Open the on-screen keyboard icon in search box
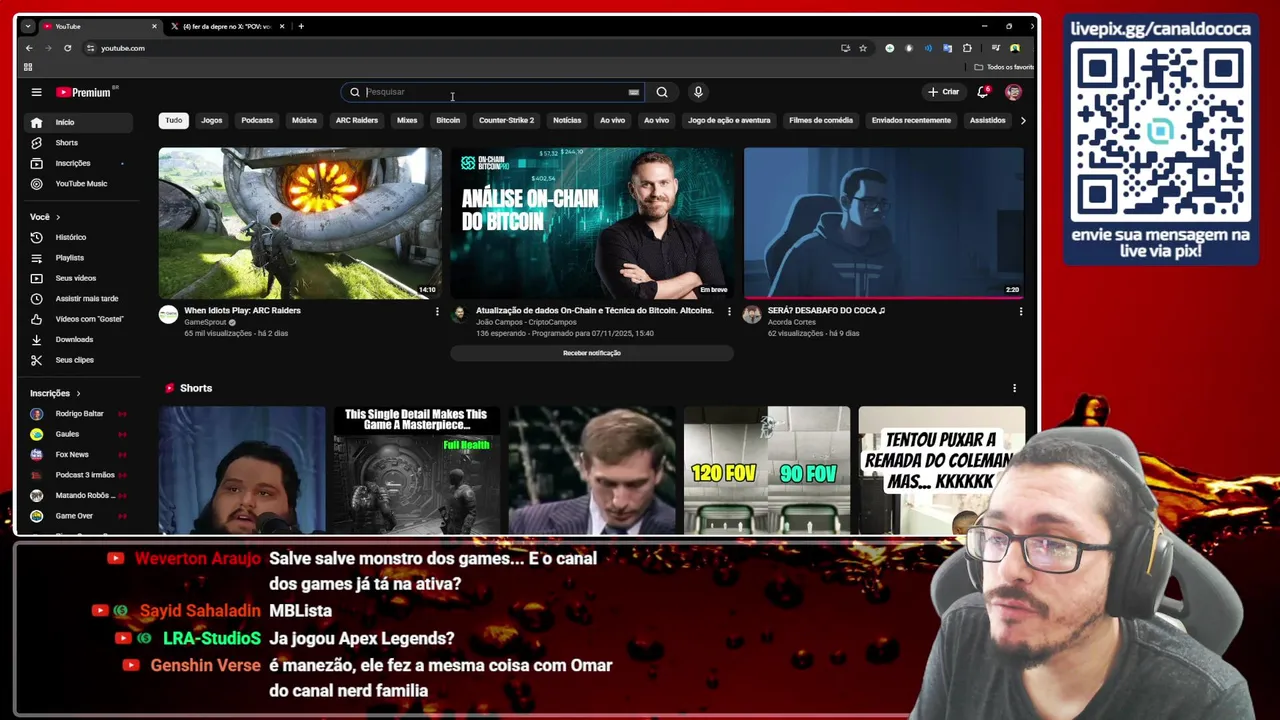The image size is (1280, 720). 633,92
